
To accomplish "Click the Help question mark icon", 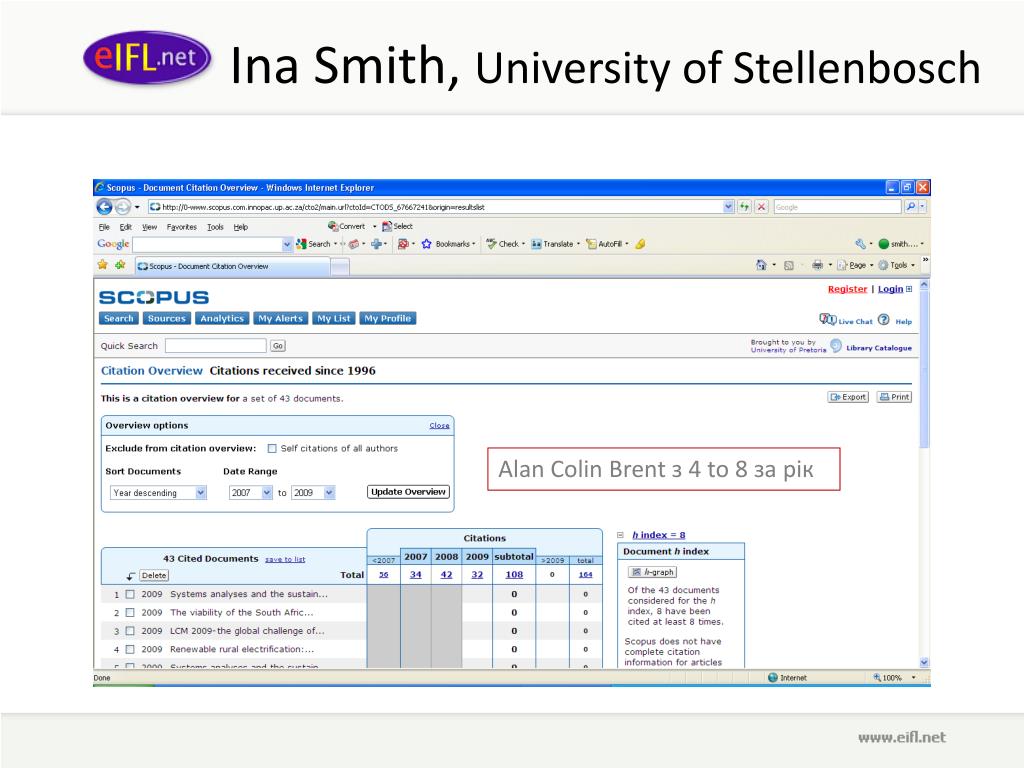I will coord(884,319).
